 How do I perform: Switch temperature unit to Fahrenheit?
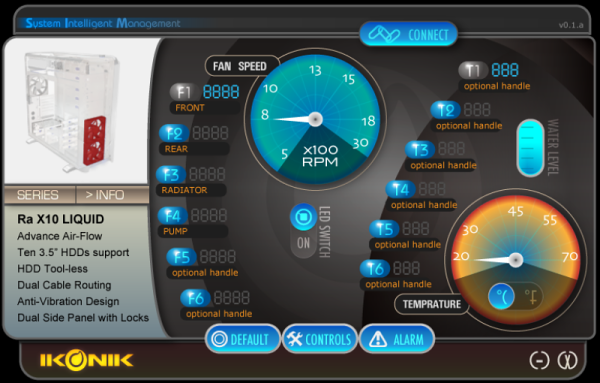530,297
